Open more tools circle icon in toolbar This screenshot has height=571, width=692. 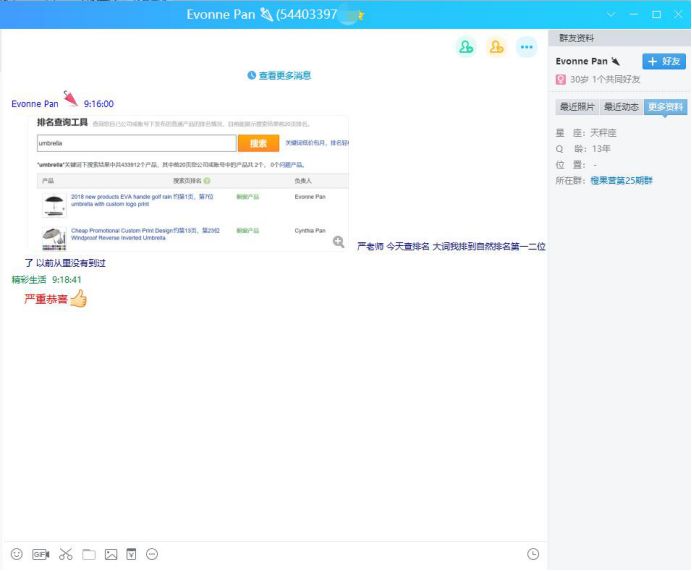click(x=152, y=554)
